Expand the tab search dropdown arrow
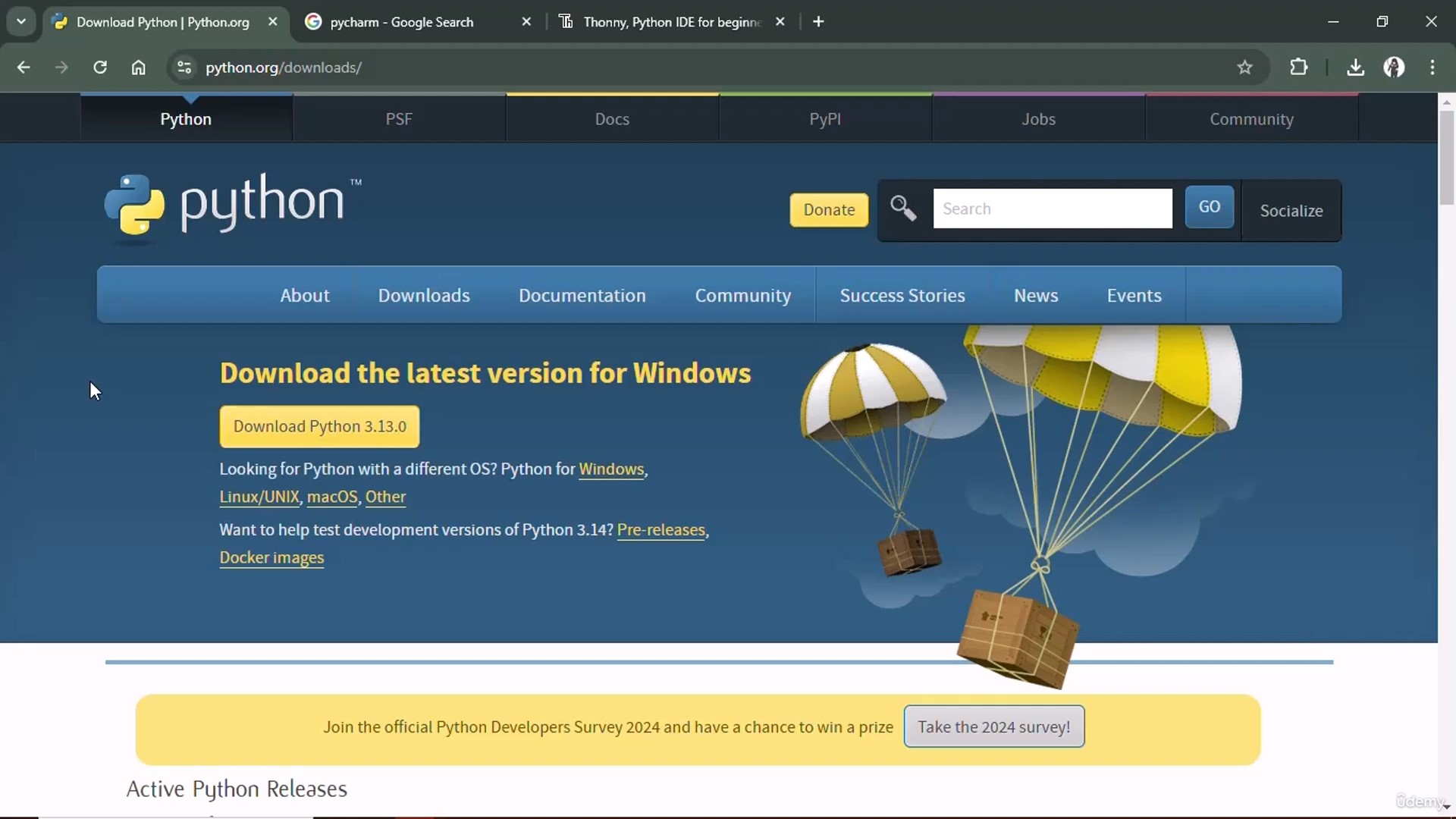Screen dimensions: 1456x819 [21, 22]
